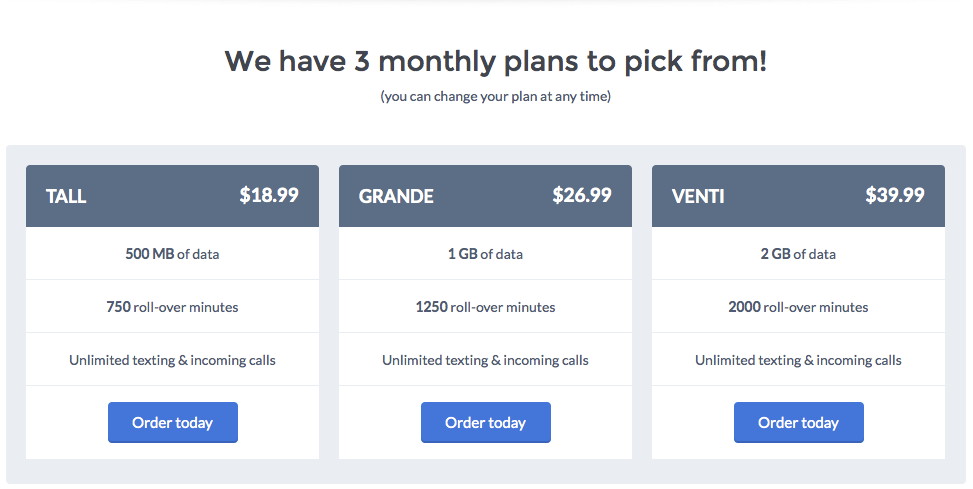Click the $39.99 price
Viewport: 973px width, 489px height.
click(895, 195)
